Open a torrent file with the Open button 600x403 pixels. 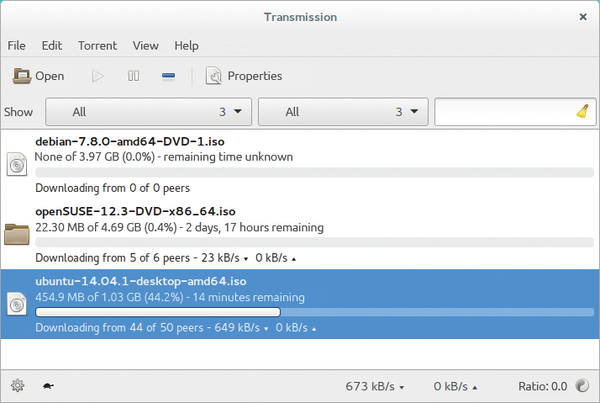pyautogui.click(x=38, y=76)
